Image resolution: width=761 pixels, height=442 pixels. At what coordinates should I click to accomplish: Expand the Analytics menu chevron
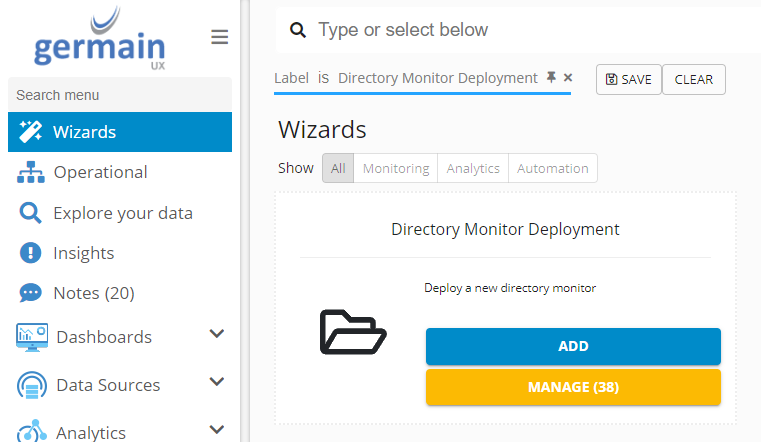click(216, 430)
